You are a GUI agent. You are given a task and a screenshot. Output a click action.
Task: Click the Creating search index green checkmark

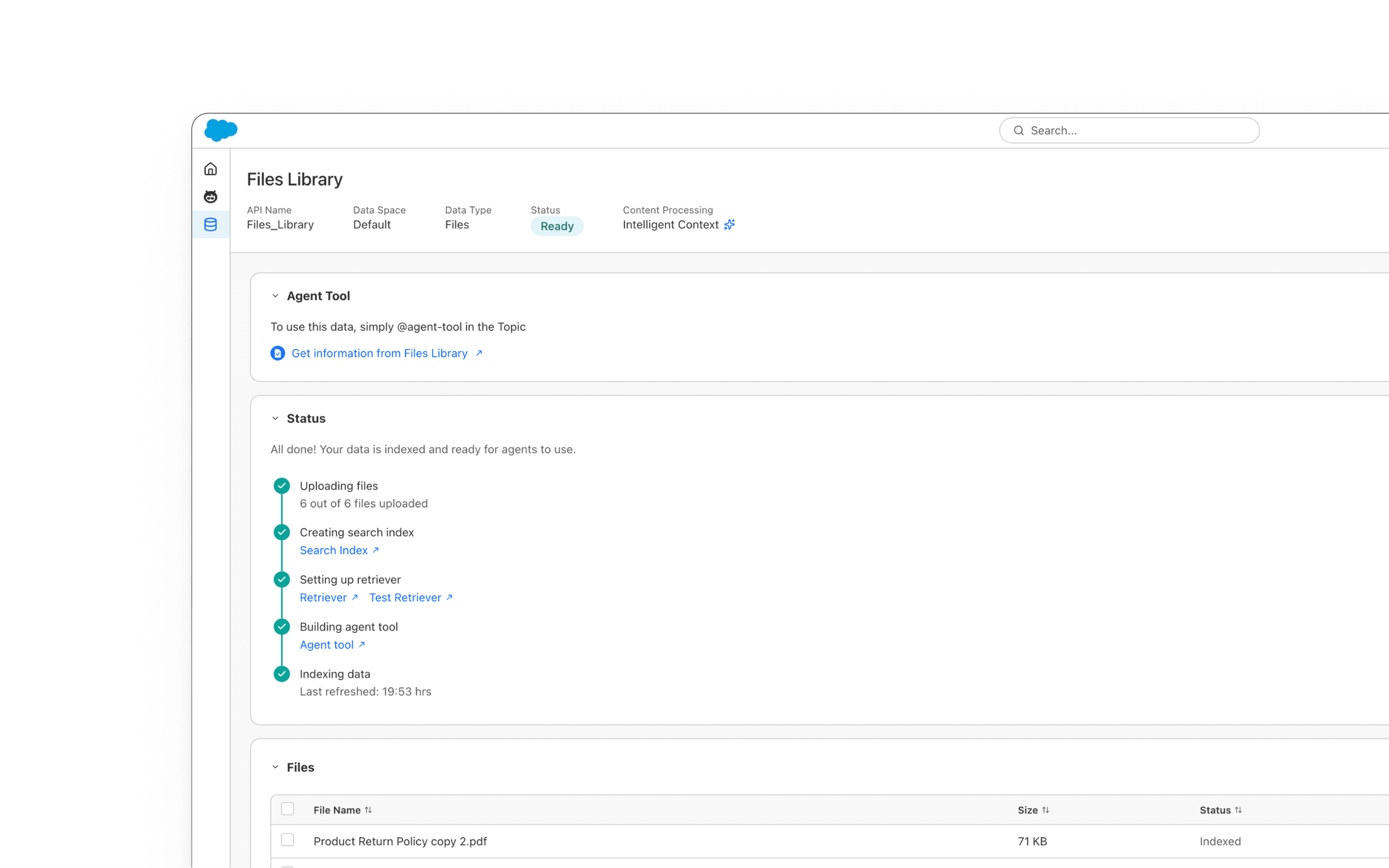coord(281,532)
